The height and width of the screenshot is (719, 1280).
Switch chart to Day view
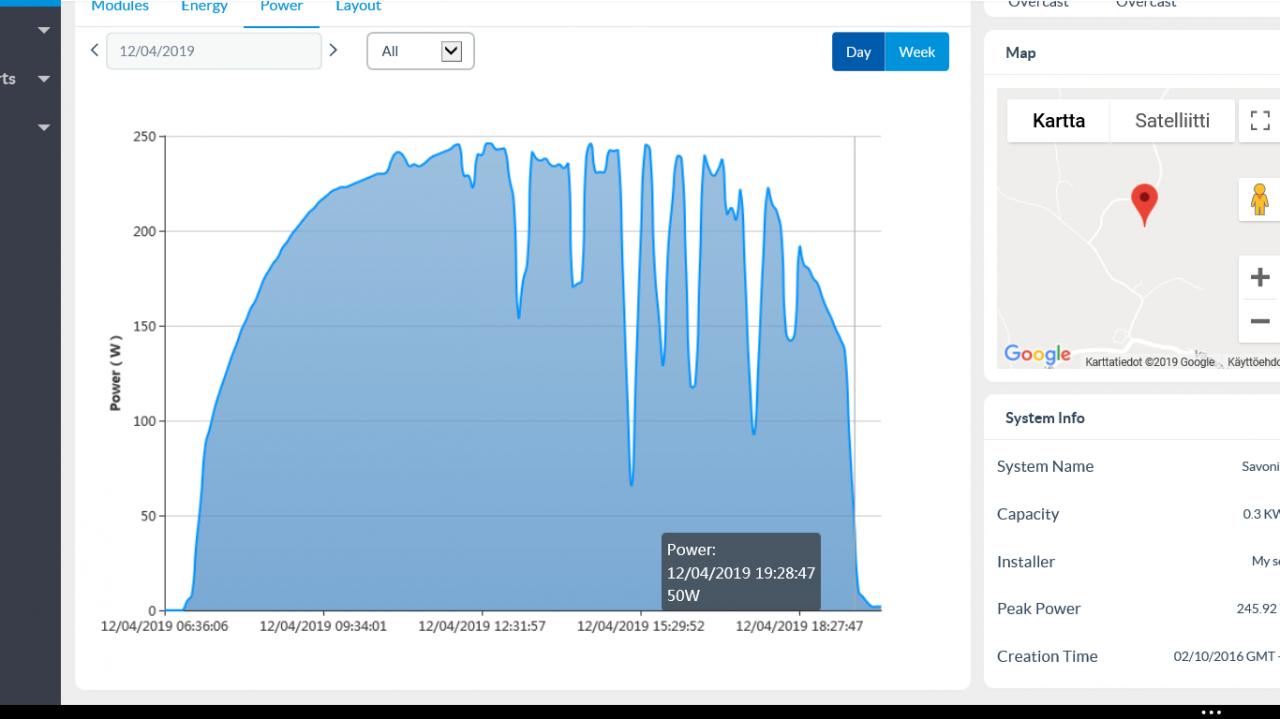point(858,52)
